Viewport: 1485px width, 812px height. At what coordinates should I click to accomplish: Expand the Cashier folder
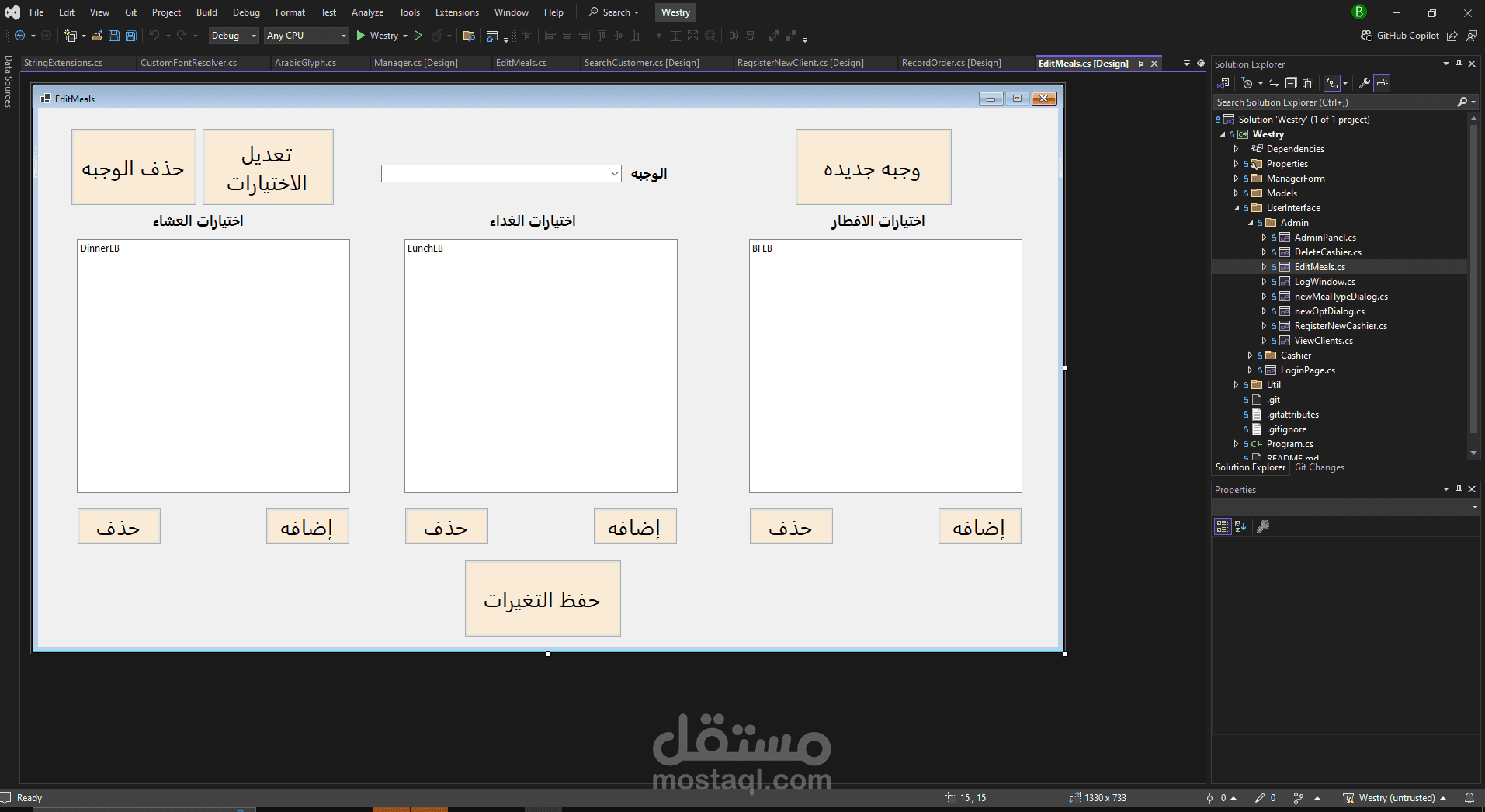tap(1250, 356)
